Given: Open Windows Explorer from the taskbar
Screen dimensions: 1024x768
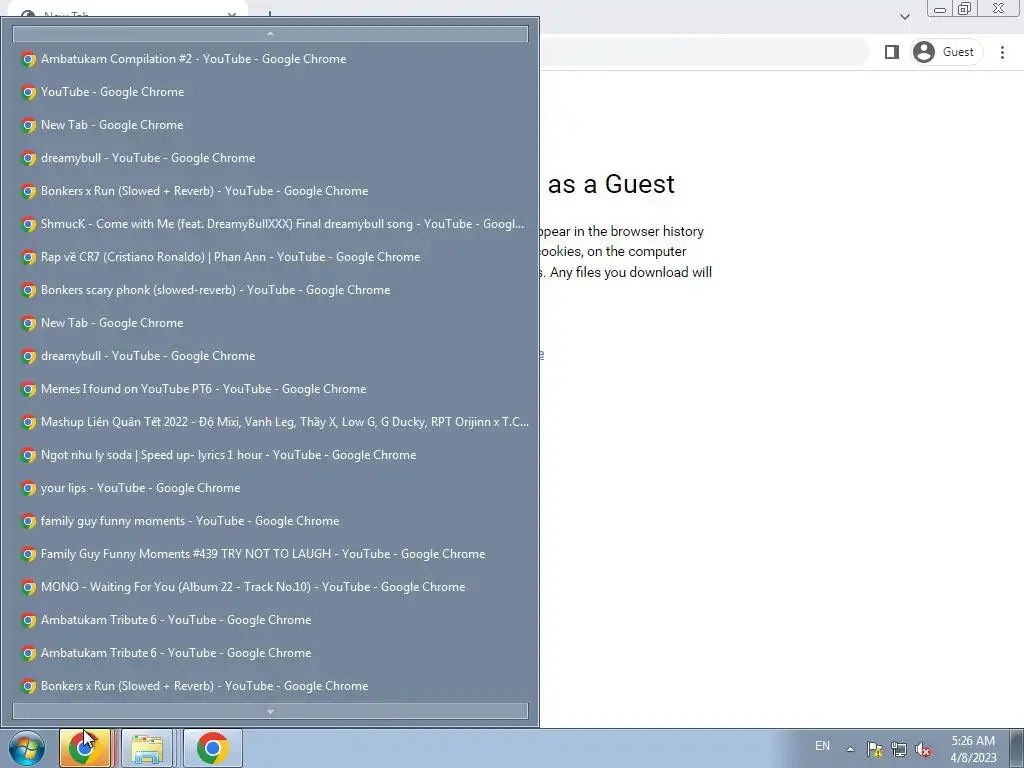Looking at the screenshot, I should point(147,748).
